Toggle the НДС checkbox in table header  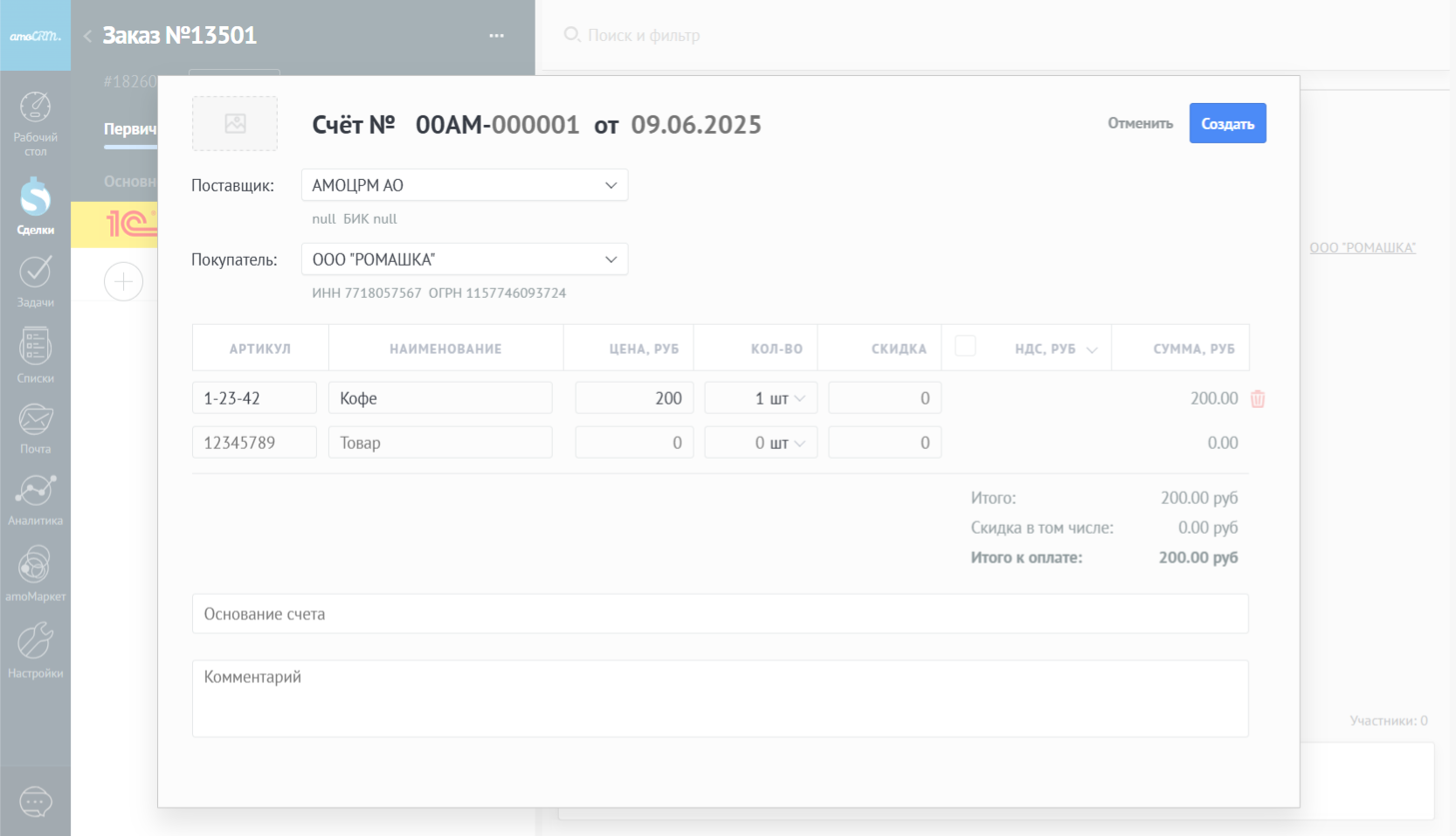tap(965, 346)
